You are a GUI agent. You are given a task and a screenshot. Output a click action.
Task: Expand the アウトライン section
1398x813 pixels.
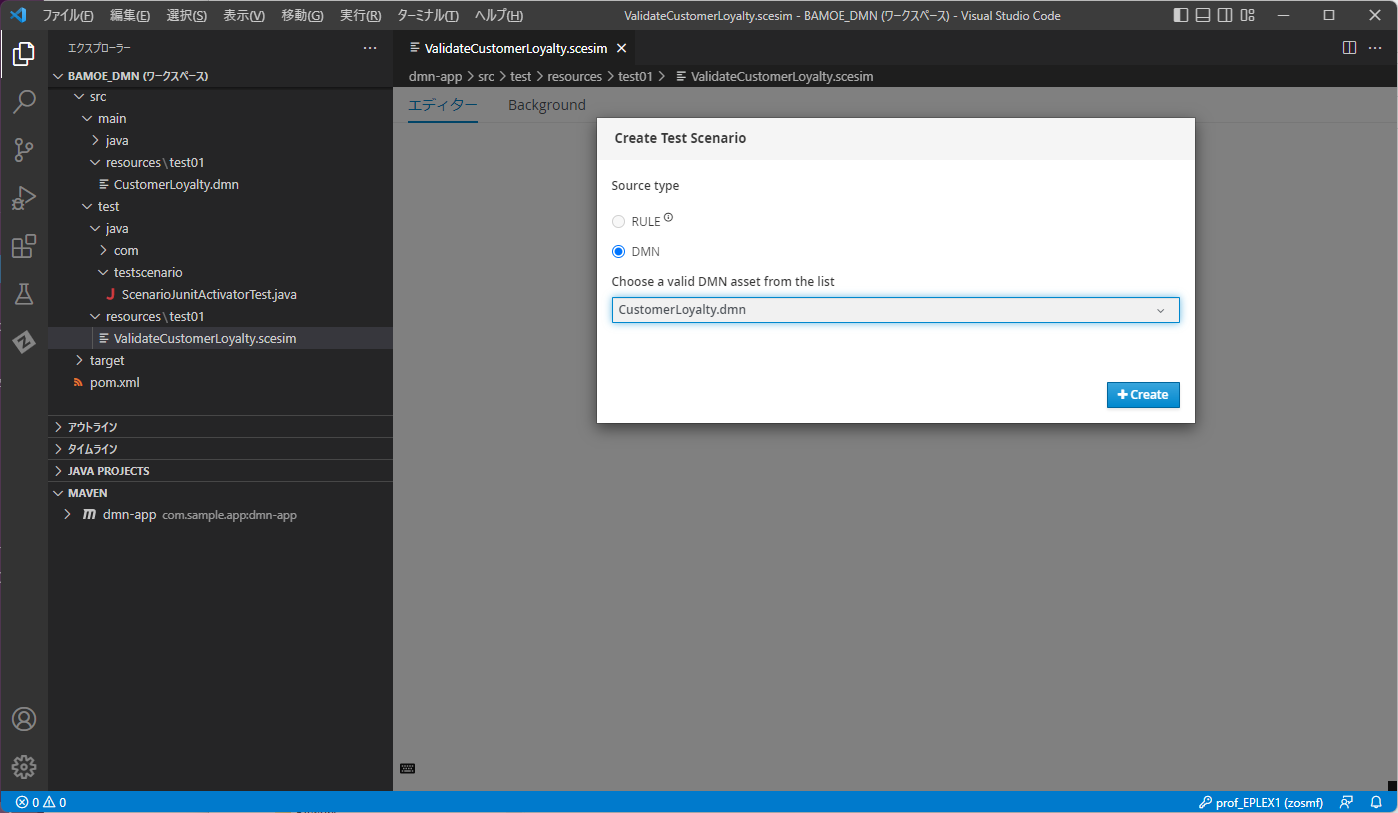coord(220,427)
